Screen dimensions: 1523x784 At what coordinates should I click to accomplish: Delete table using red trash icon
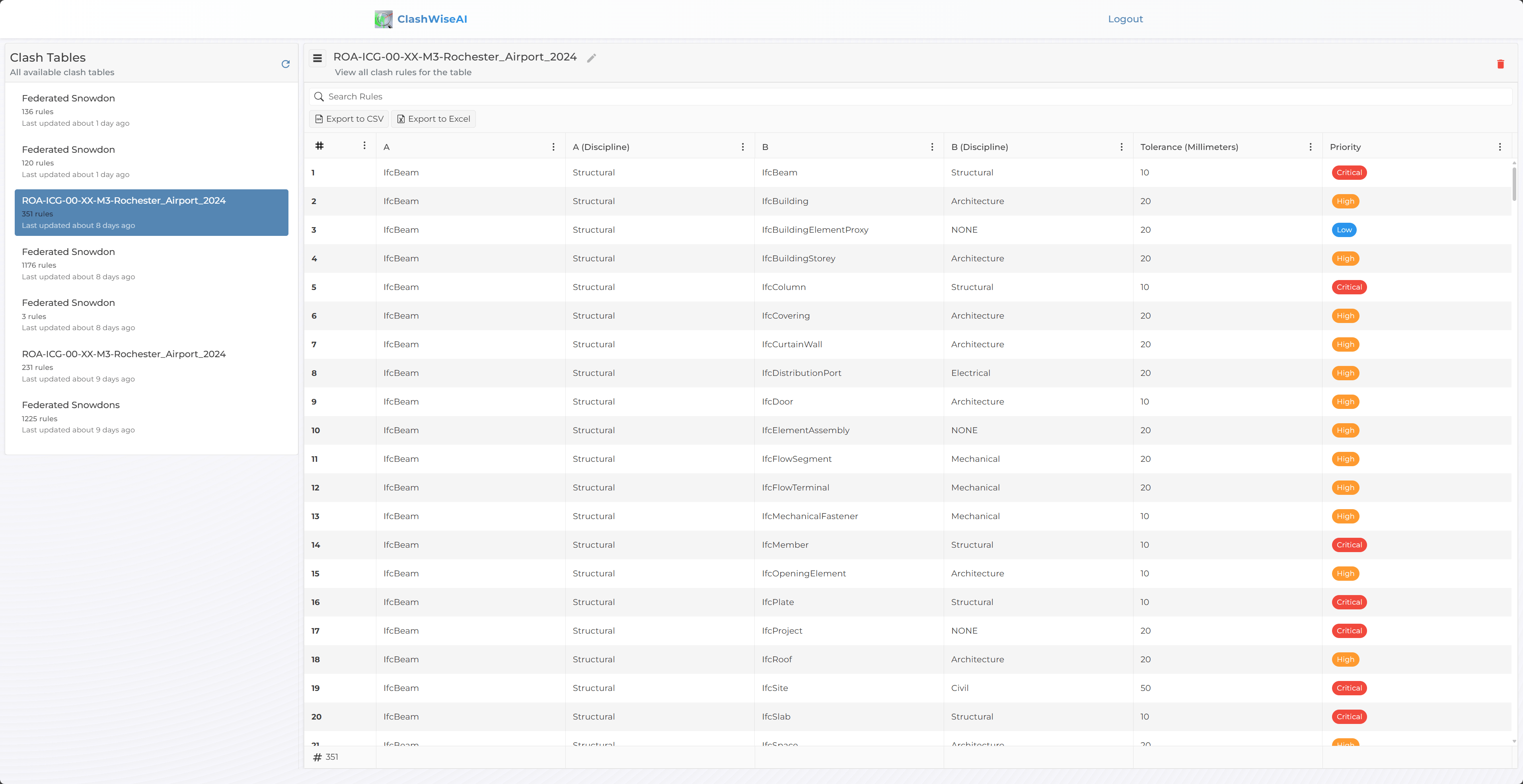(x=1500, y=64)
